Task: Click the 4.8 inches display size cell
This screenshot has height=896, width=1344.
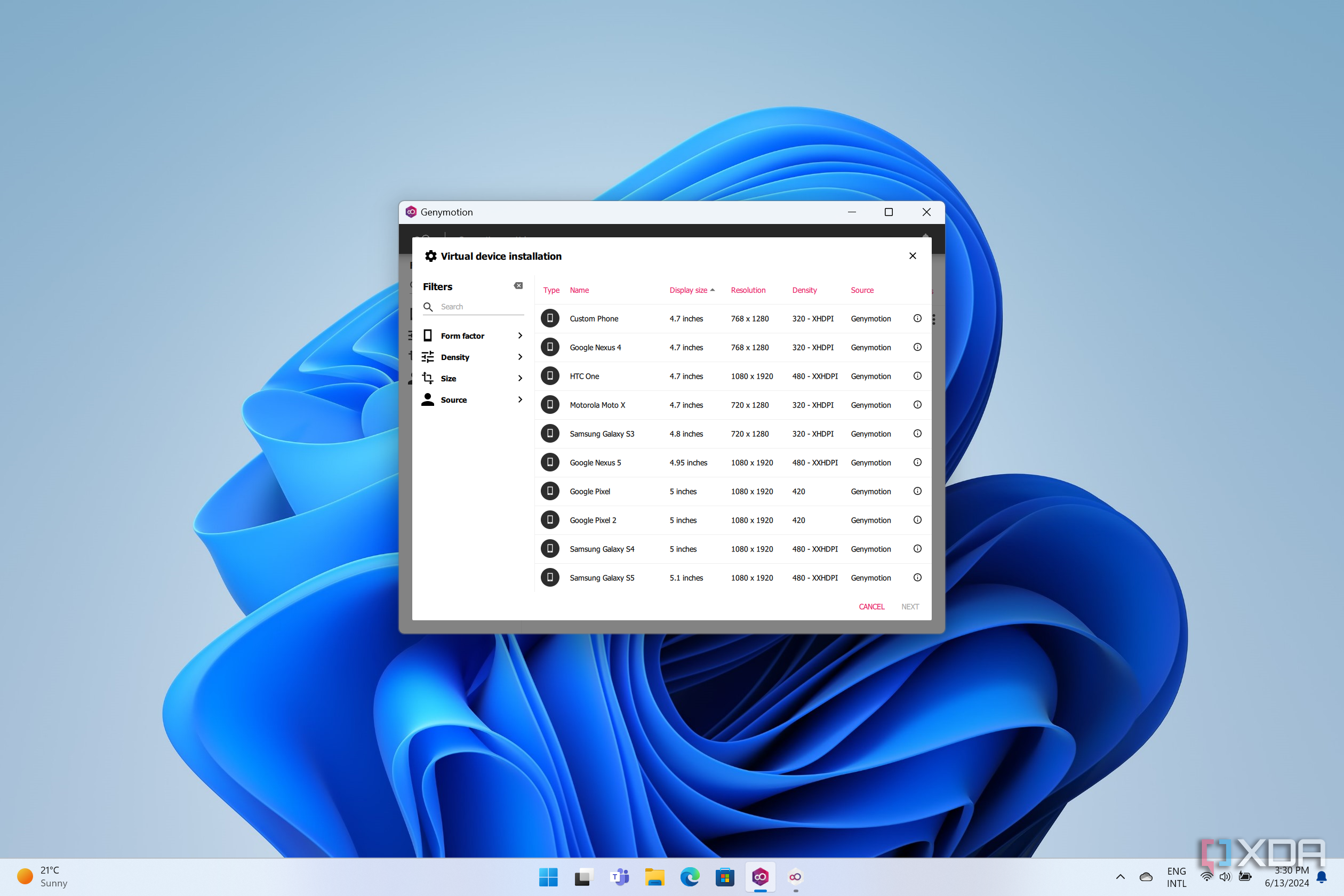Action: 686,434
